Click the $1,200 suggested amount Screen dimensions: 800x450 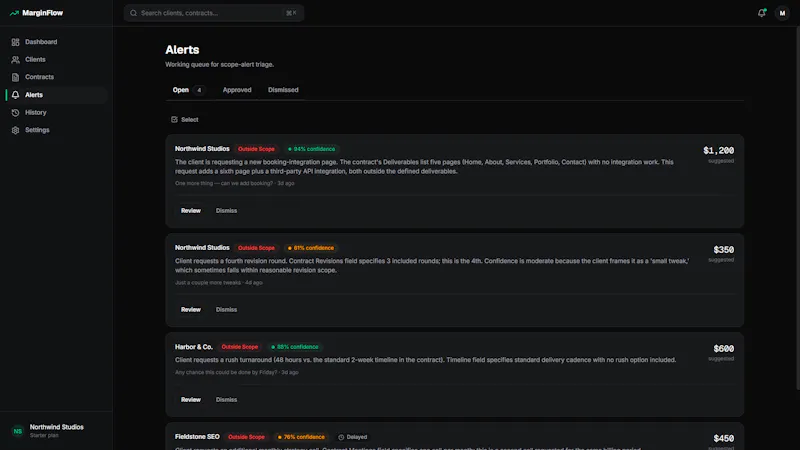(x=718, y=151)
